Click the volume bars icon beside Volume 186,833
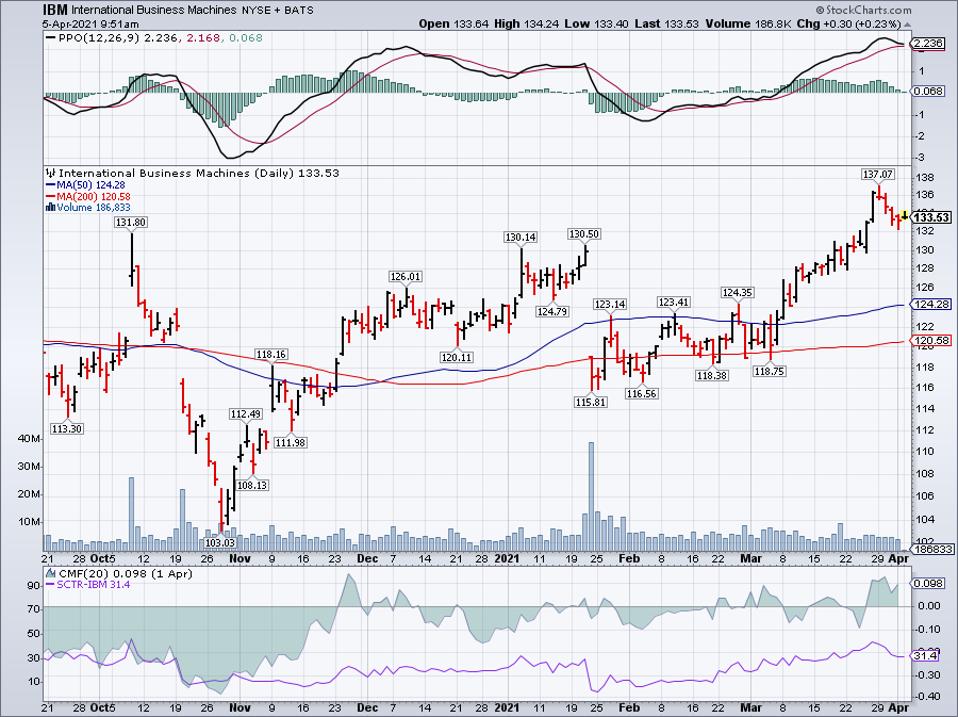The height and width of the screenshot is (717, 958). 51,208
